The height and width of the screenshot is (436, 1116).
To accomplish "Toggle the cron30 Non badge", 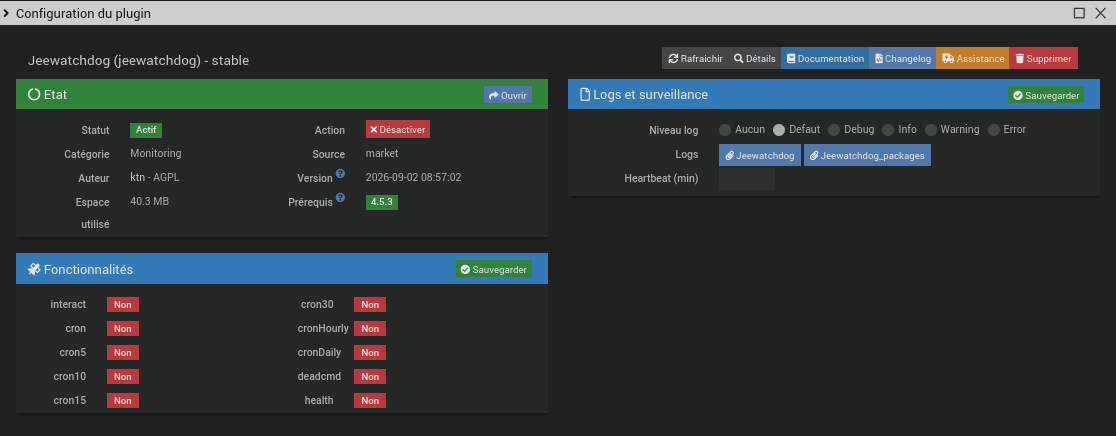I will click(370, 304).
